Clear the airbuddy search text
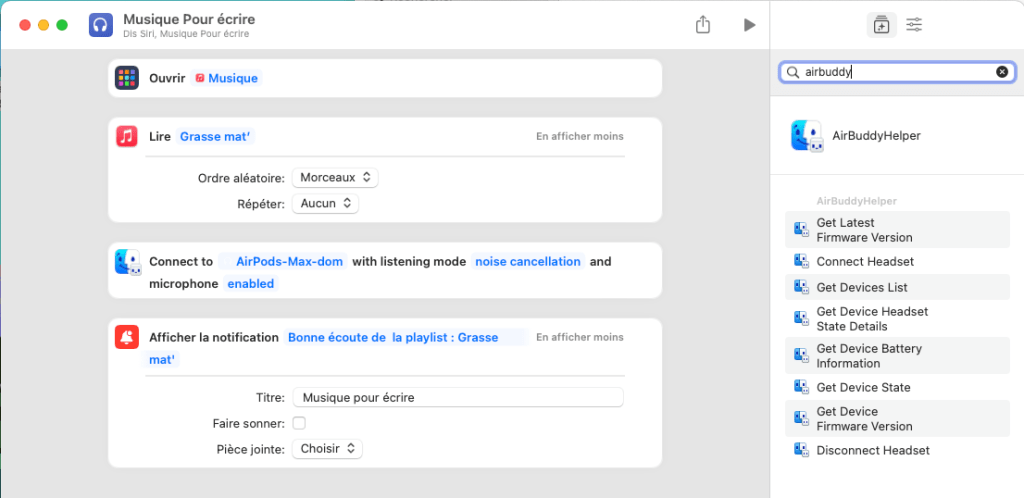 (x=1002, y=72)
